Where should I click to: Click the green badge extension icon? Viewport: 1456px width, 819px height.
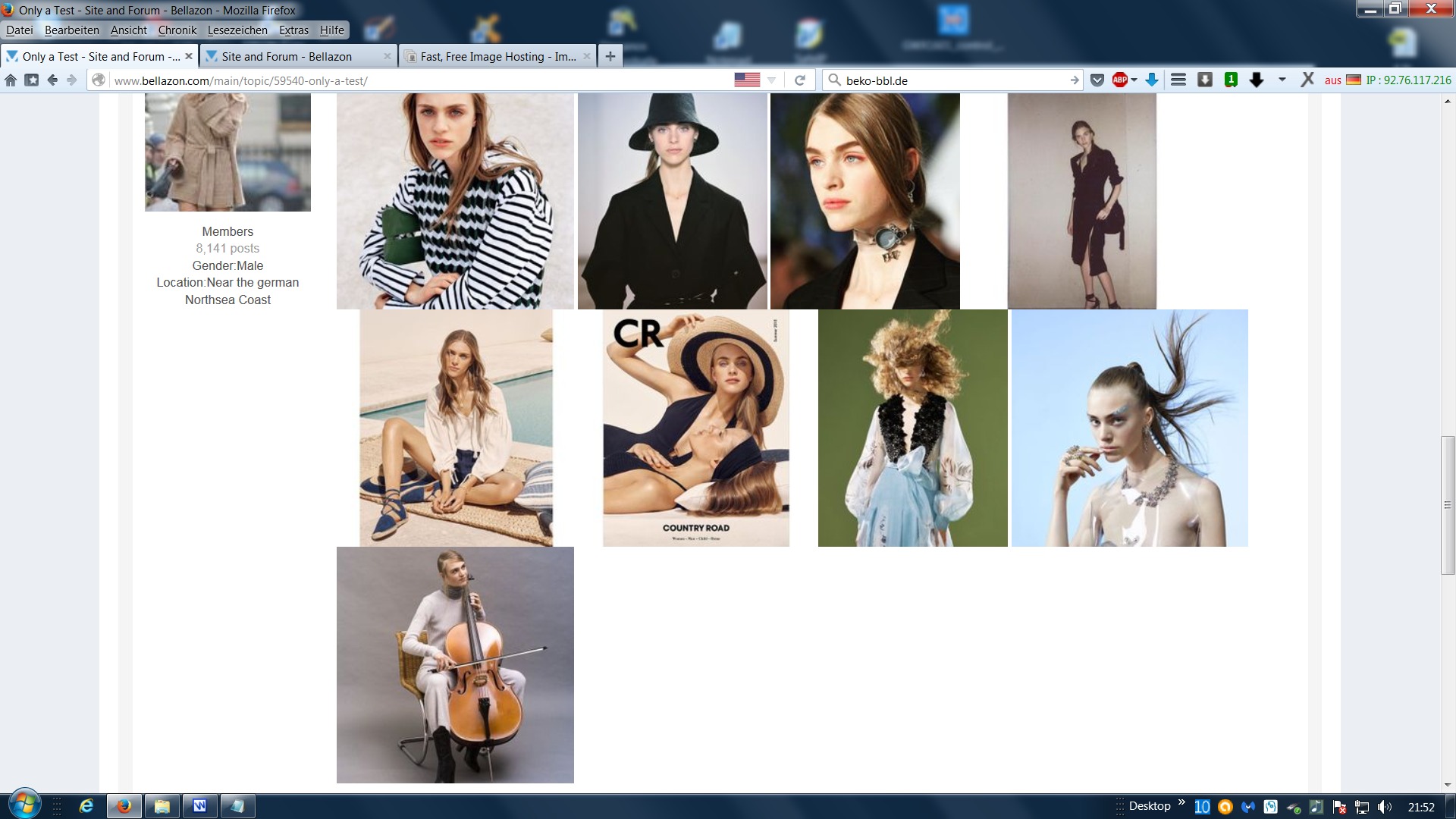pyautogui.click(x=1231, y=80)
